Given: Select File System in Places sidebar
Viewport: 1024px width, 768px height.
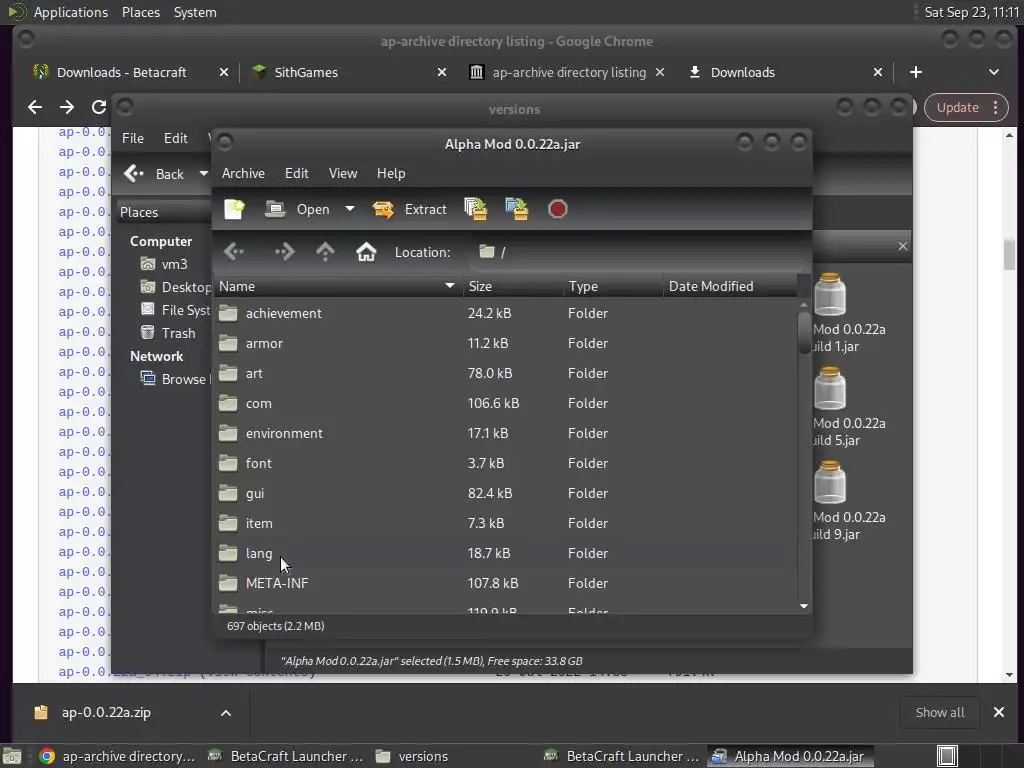Looking at the screenshot, I should (x=175, y=310).
